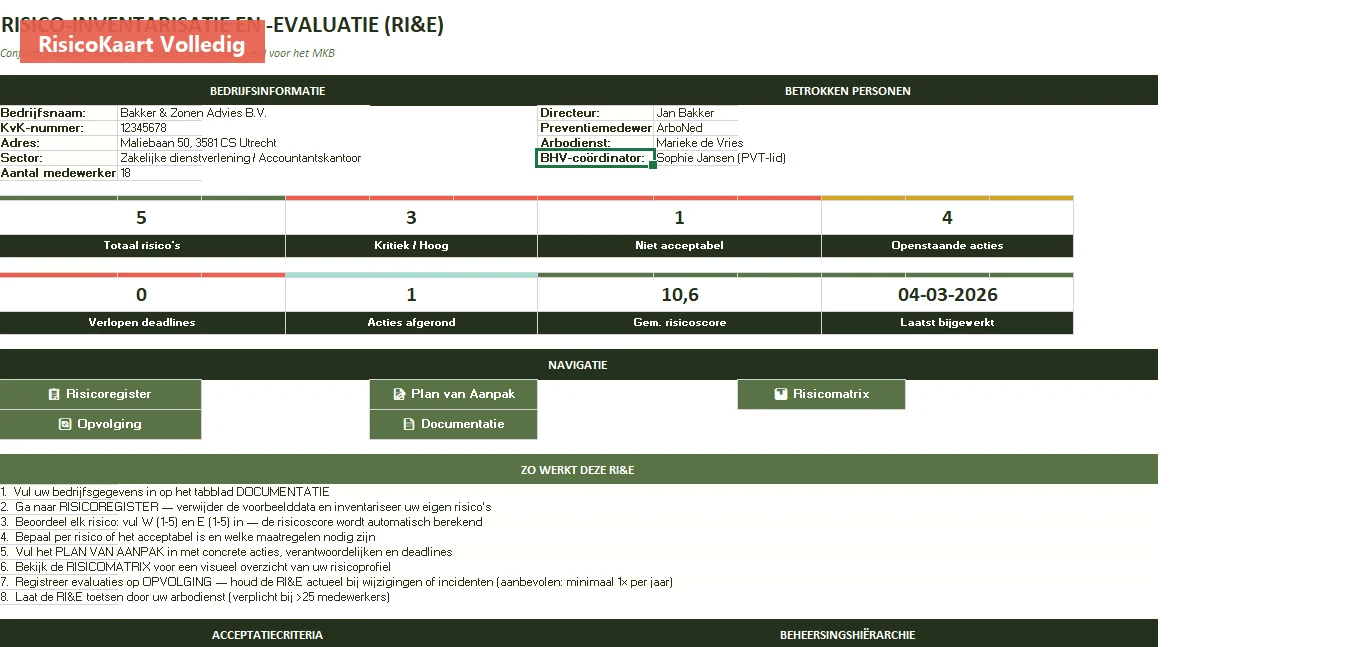Select the value 1 above Niet acceptabel
This screenshot has width=1353, height=647.
pos(679,218)
